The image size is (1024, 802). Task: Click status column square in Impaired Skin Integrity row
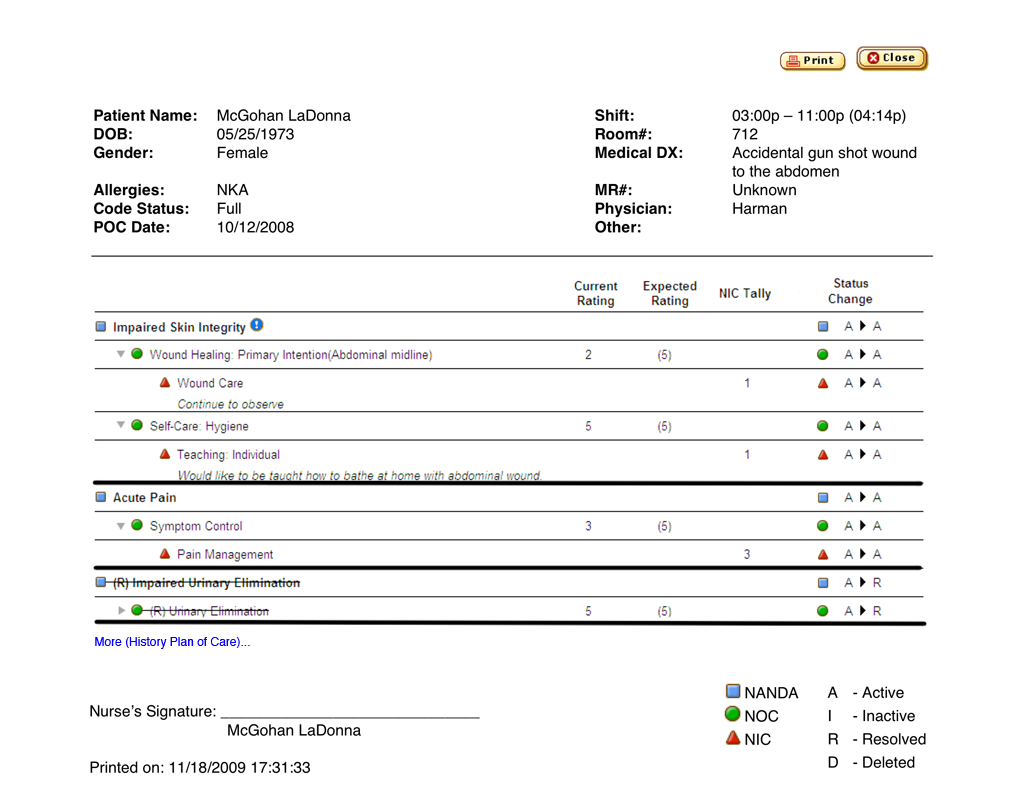pos(823,327)
